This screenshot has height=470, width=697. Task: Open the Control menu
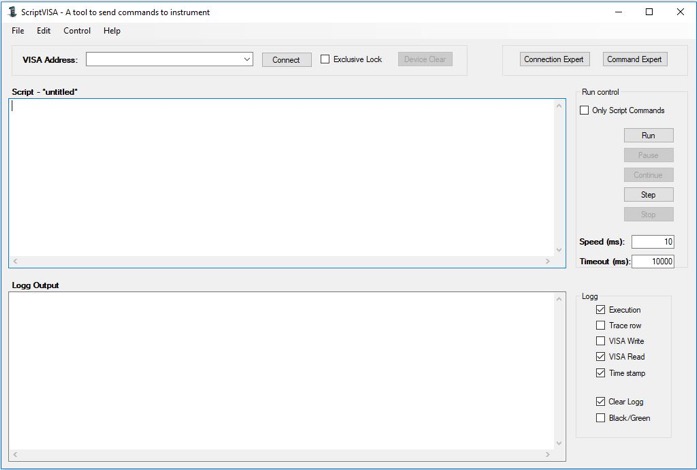click(77, 31)
